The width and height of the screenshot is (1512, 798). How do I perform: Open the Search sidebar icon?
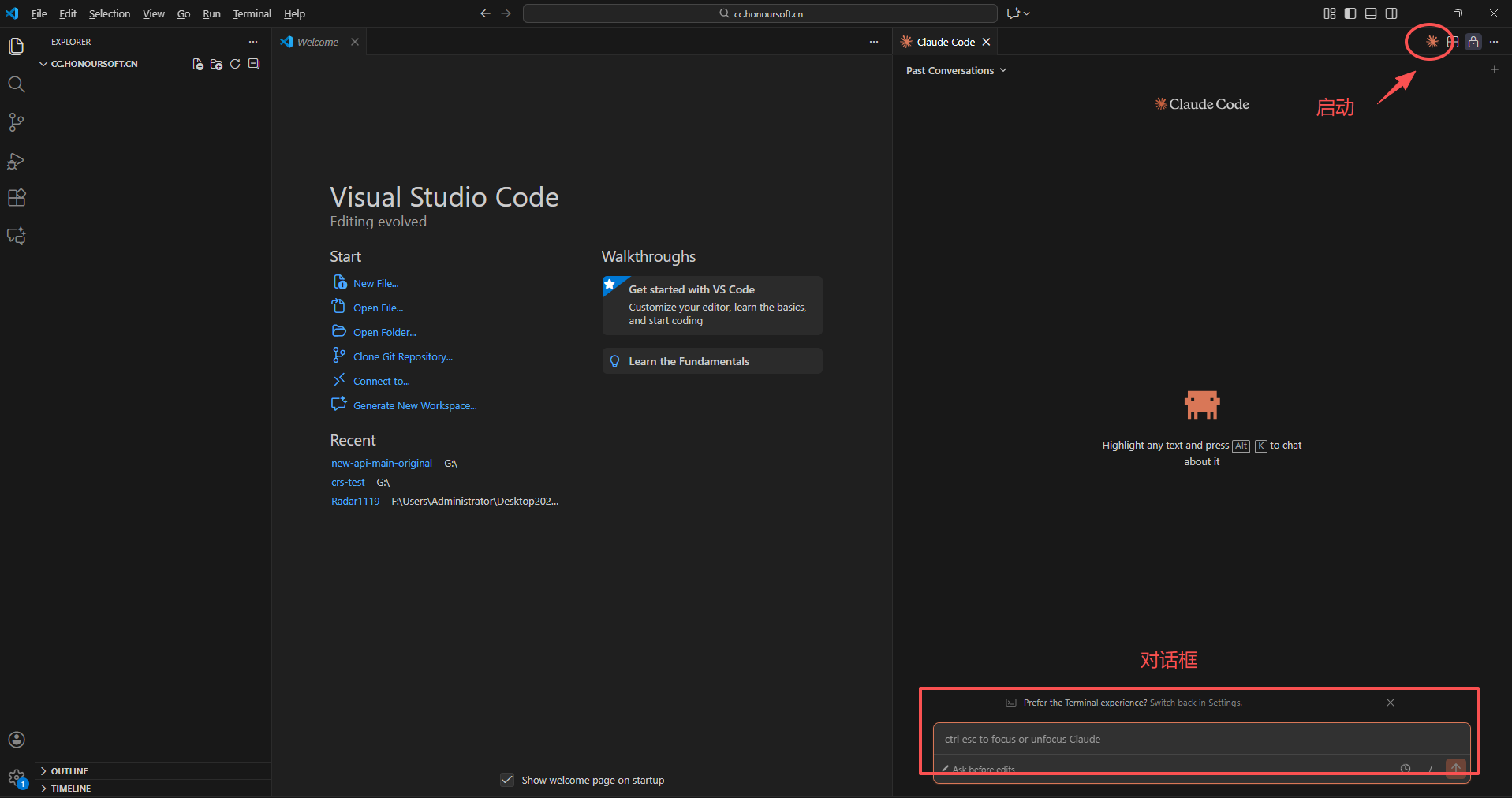[17, 84]
